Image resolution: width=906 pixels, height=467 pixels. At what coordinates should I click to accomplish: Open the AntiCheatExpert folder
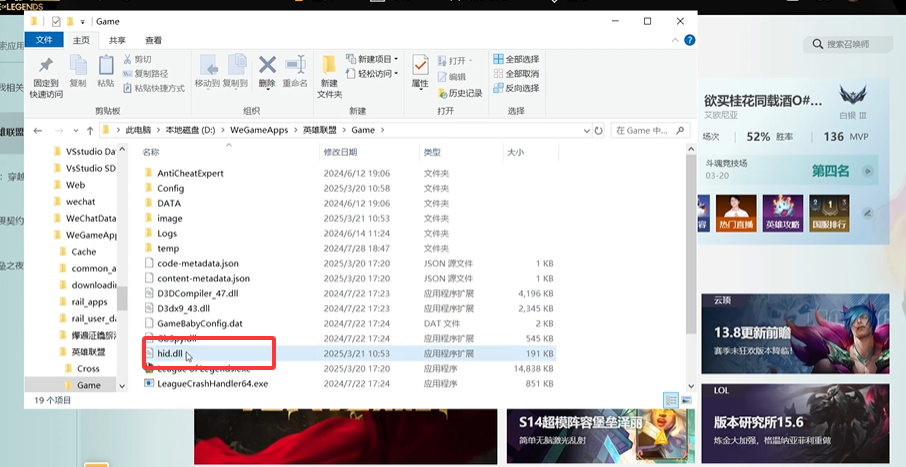click(x=190, y=173)
